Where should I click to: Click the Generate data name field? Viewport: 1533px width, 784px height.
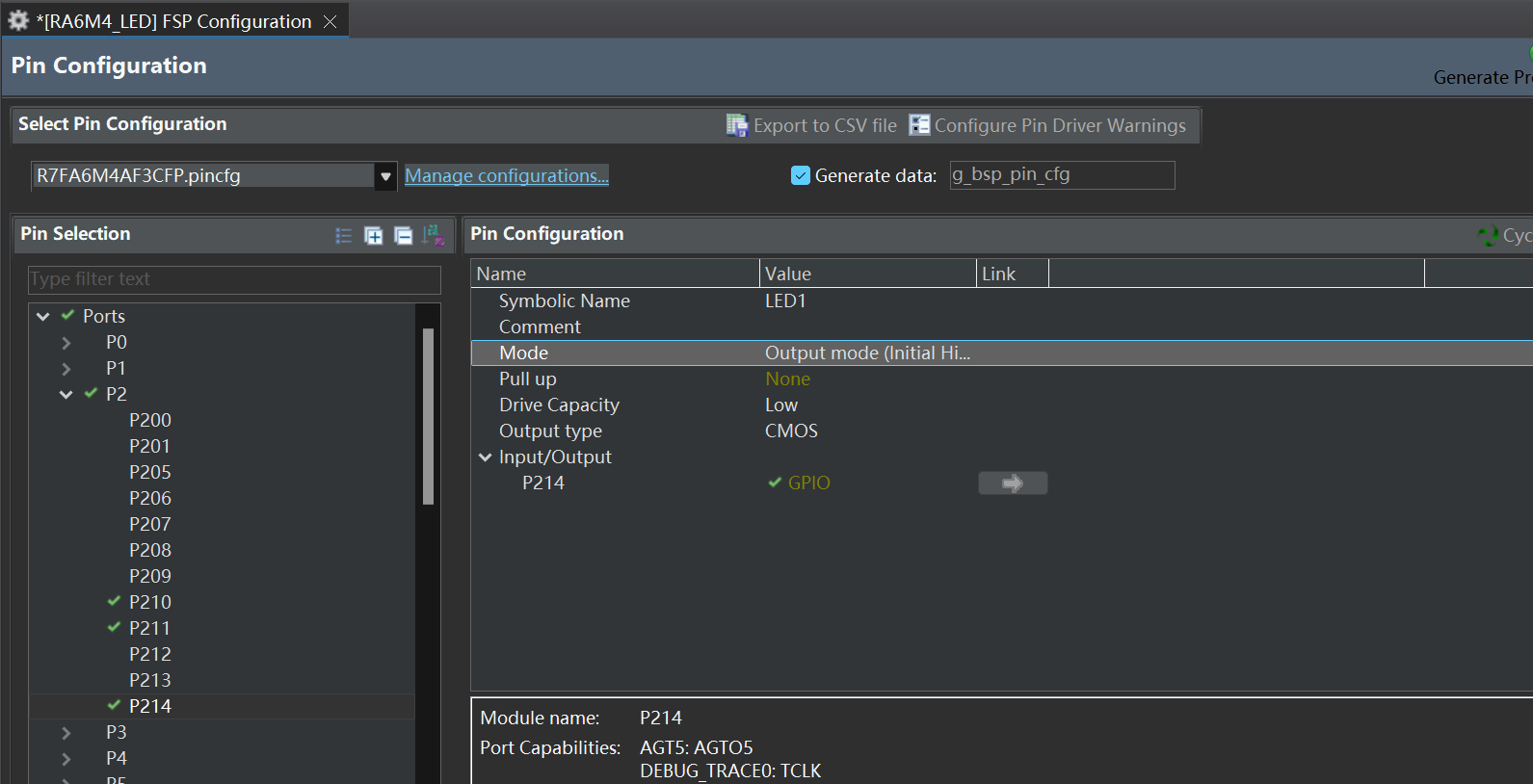[1063, 175]
